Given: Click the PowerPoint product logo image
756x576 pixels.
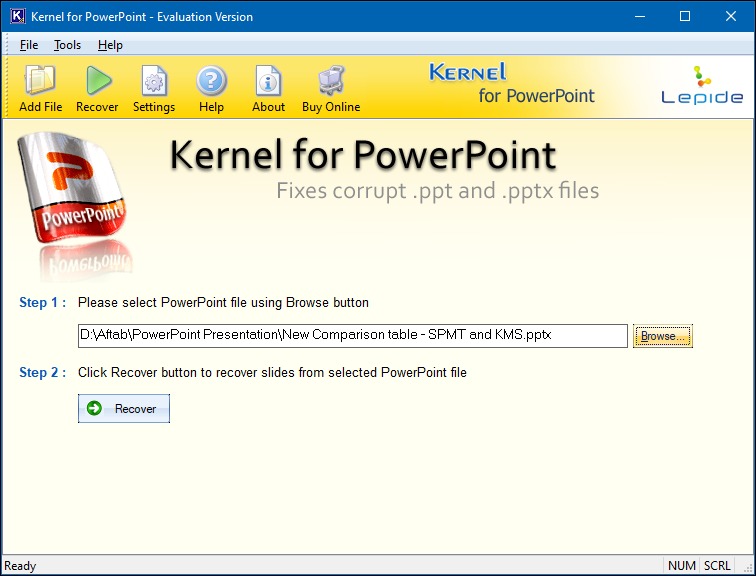Looking at the screenshot, I should pyautogui.click(x=73, y=207).
